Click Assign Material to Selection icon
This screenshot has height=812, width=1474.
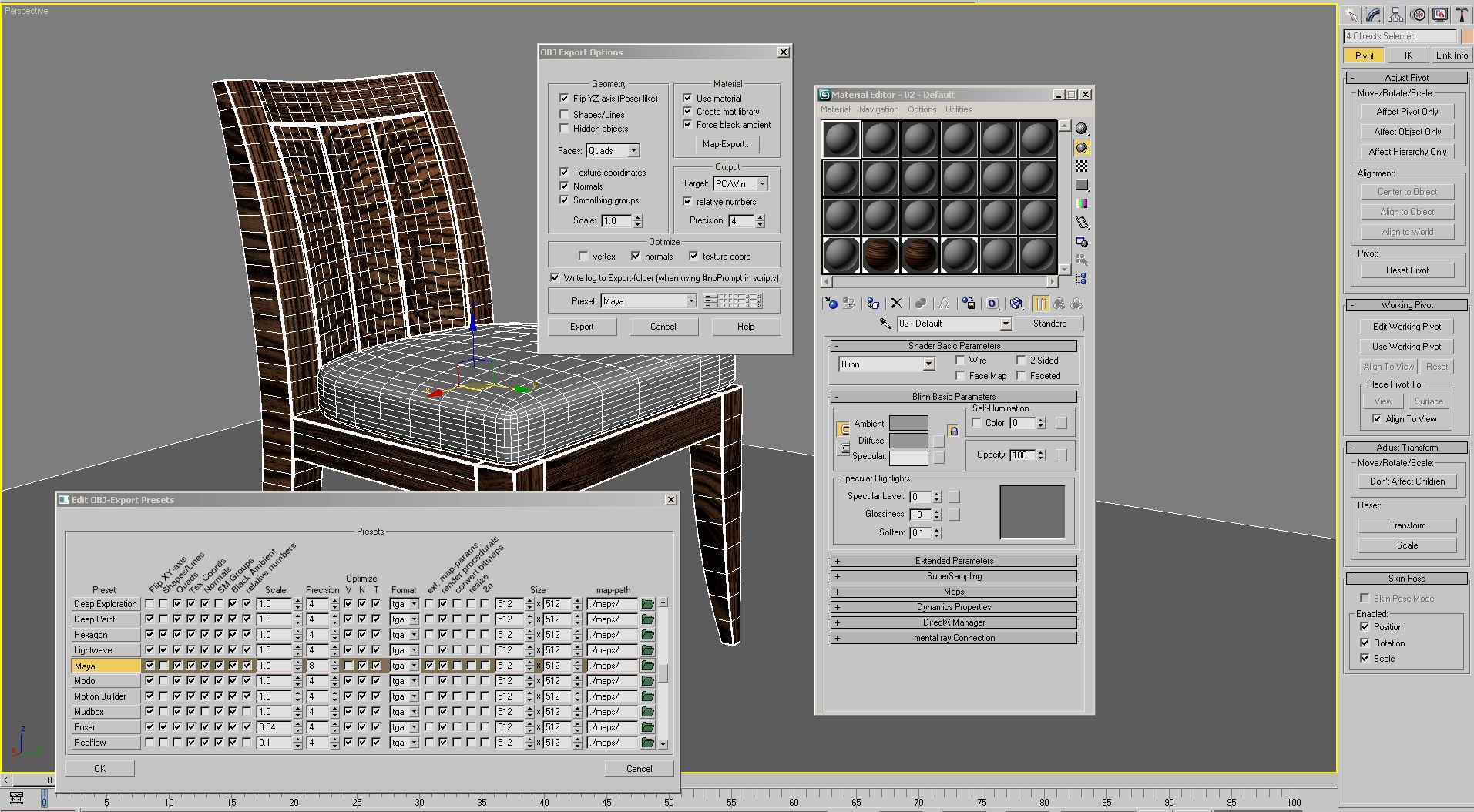coord(872,304)
